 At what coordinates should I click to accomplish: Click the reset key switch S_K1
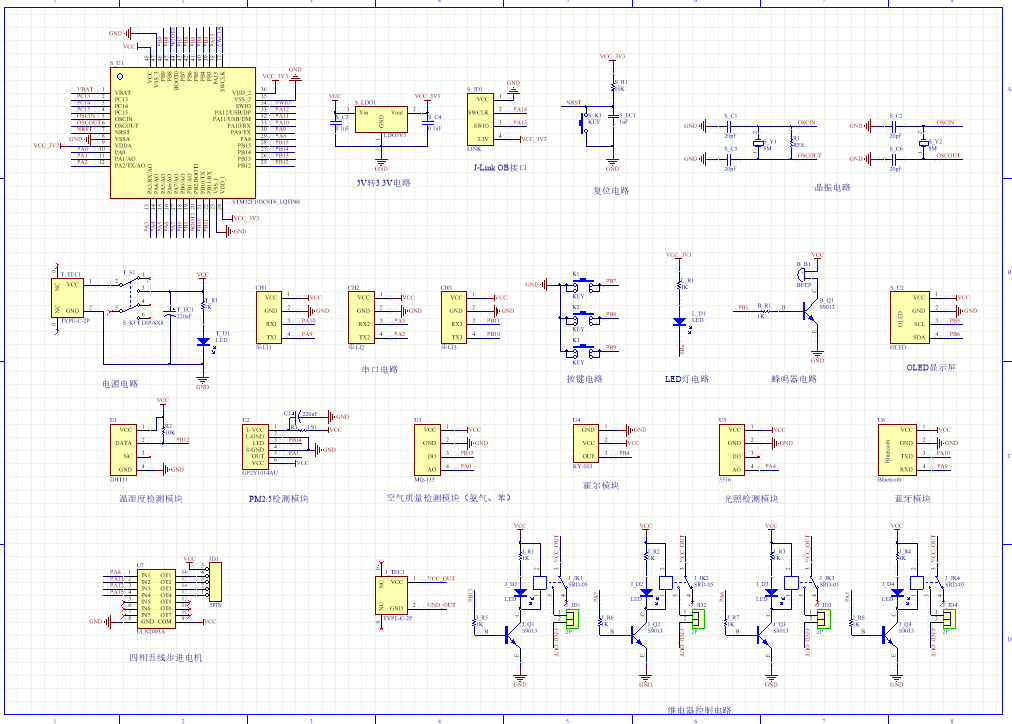(x=589, y=120)
